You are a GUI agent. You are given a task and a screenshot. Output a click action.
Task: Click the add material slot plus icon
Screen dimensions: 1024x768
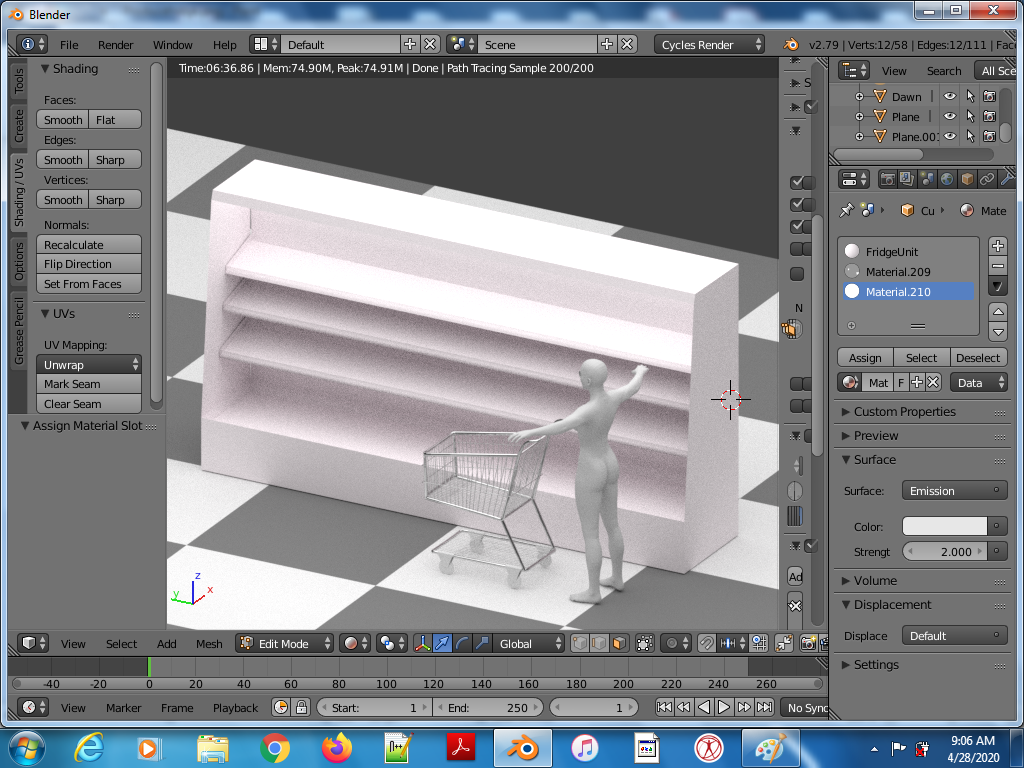click(x=997, y=246)
